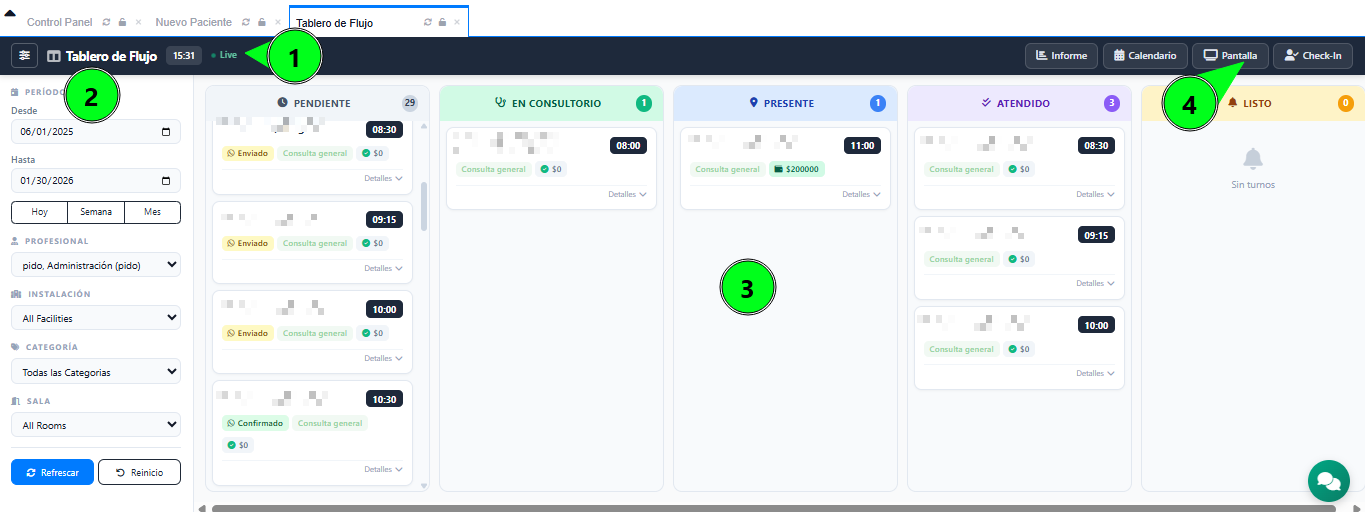This screenshot has height=512, width=1365.
Task: Switch to the Control Panel tab
Action: (x=60, y=22)
